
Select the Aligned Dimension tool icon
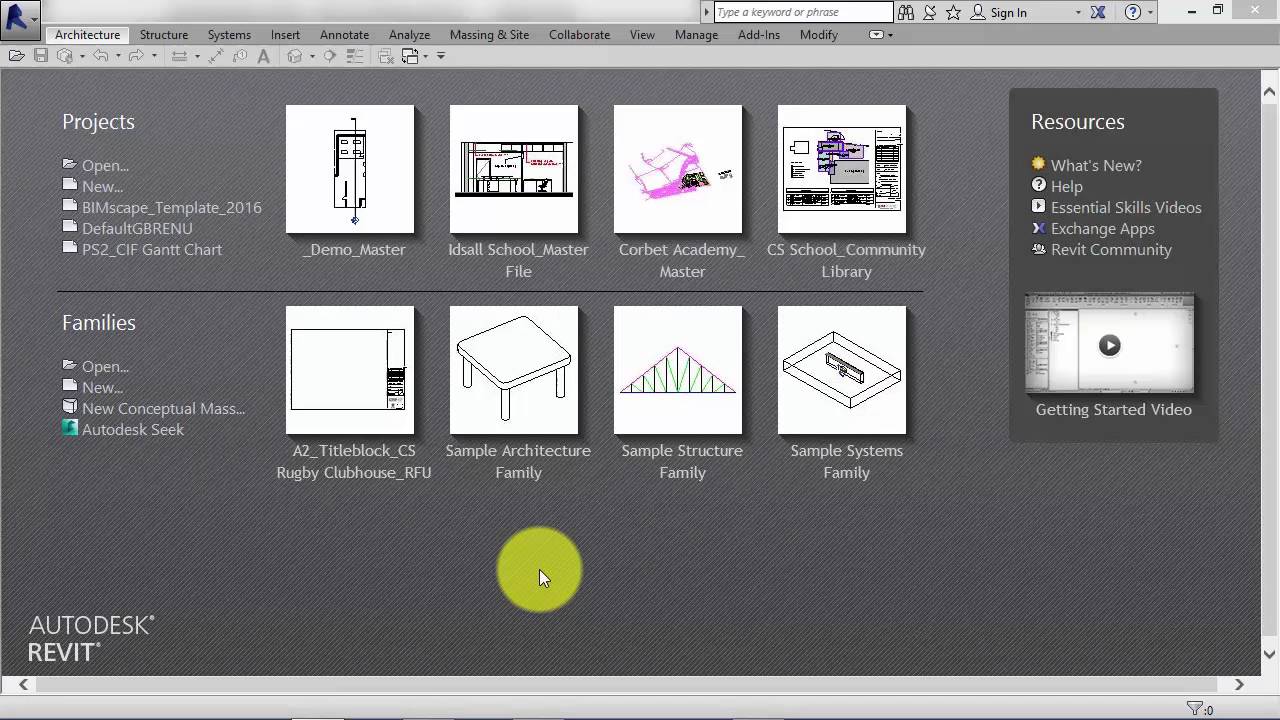(216, 56)
